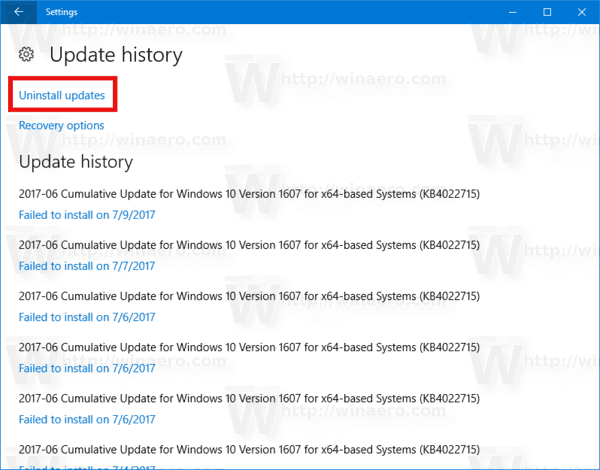This screenshot has height=470, width=600.
Task: Open the Recovery options link
Action: 61,126
